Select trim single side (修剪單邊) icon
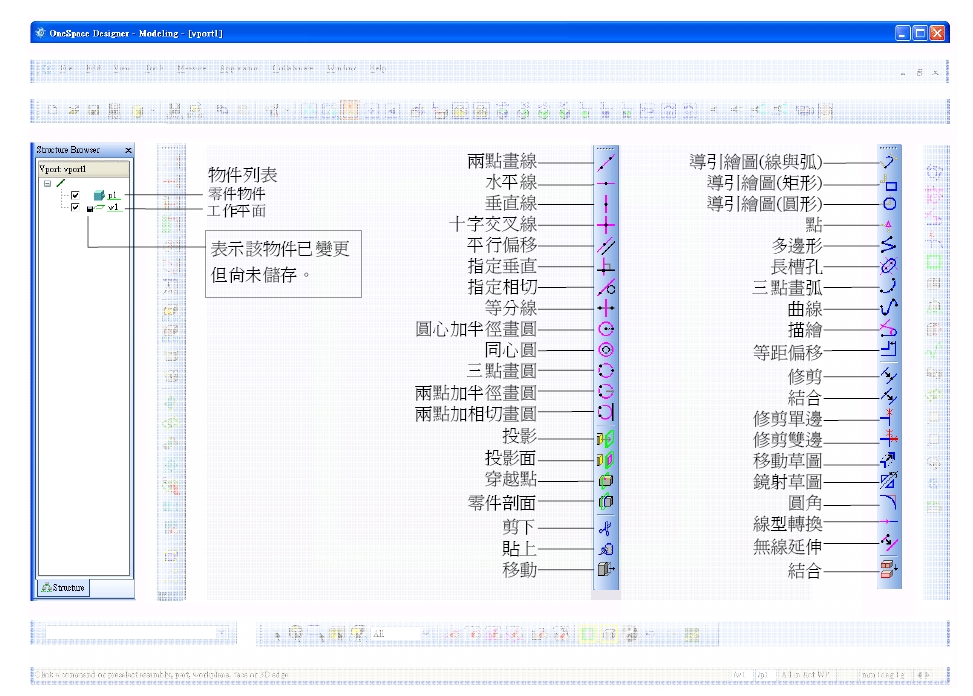973x696 pixels. tap(889, 418)
